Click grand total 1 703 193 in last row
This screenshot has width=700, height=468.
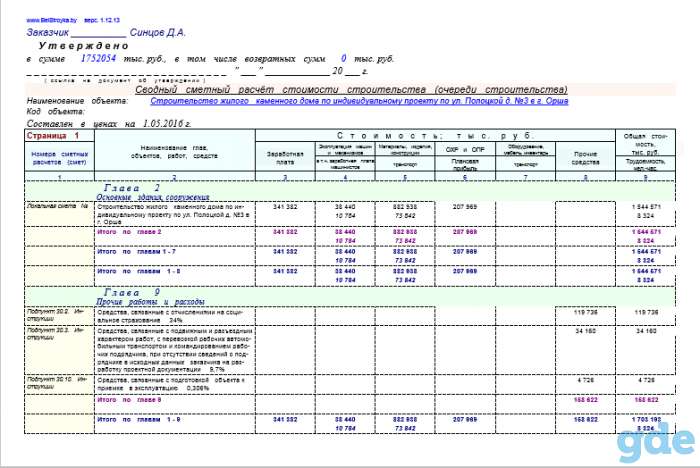pos(646,419)
